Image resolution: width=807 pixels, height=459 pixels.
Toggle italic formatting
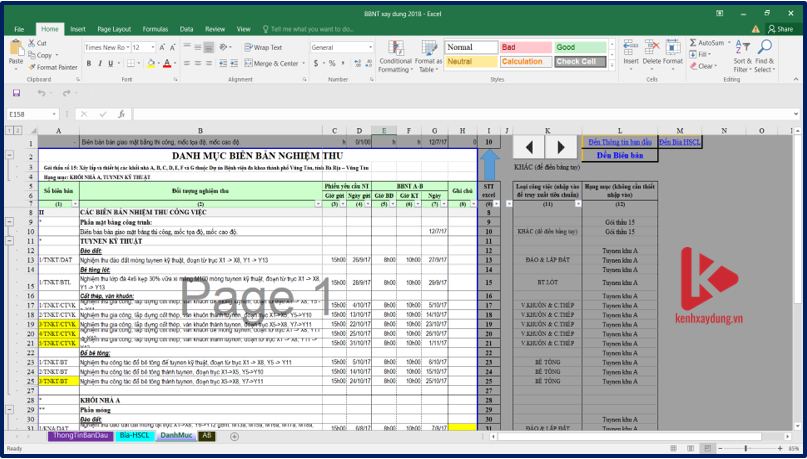tap(99, 63)
